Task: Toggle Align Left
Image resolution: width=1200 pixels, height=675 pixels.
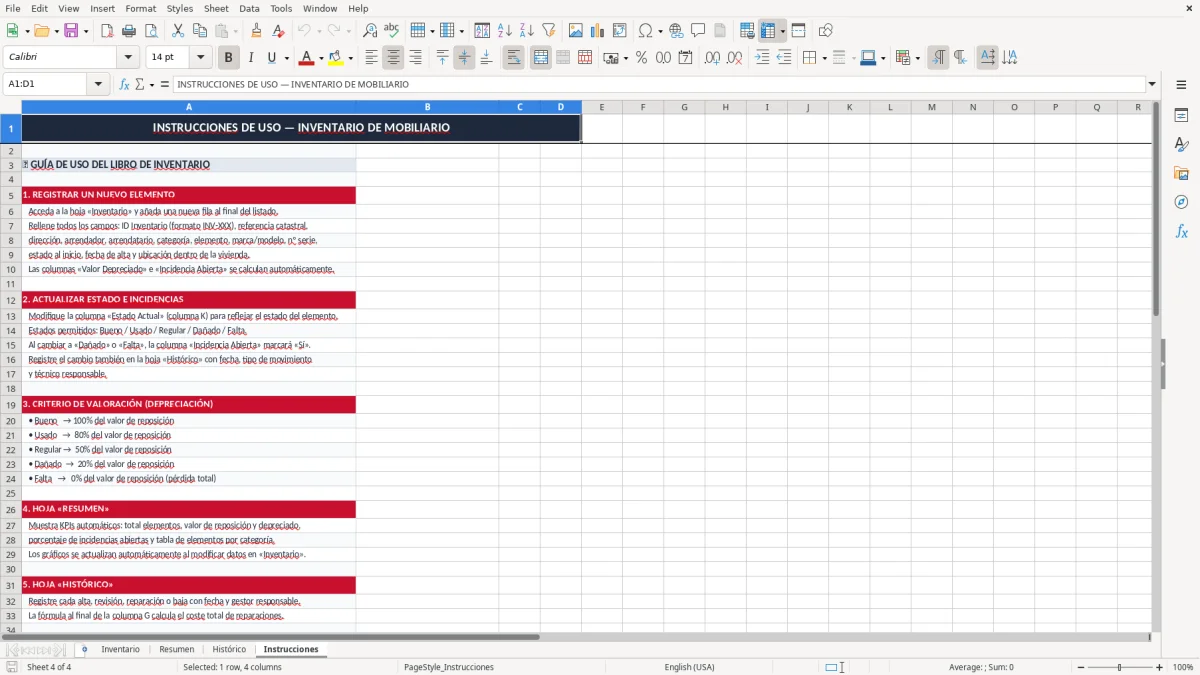Action: click(x=372, y=58)
